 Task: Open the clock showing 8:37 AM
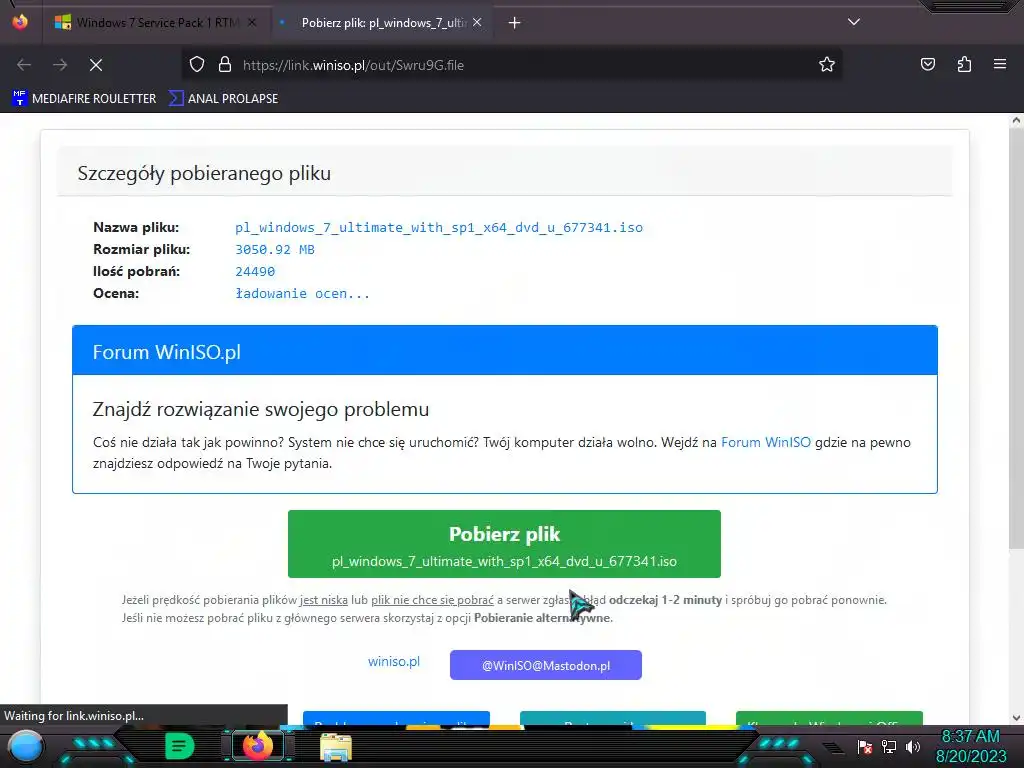pos(970,746)
